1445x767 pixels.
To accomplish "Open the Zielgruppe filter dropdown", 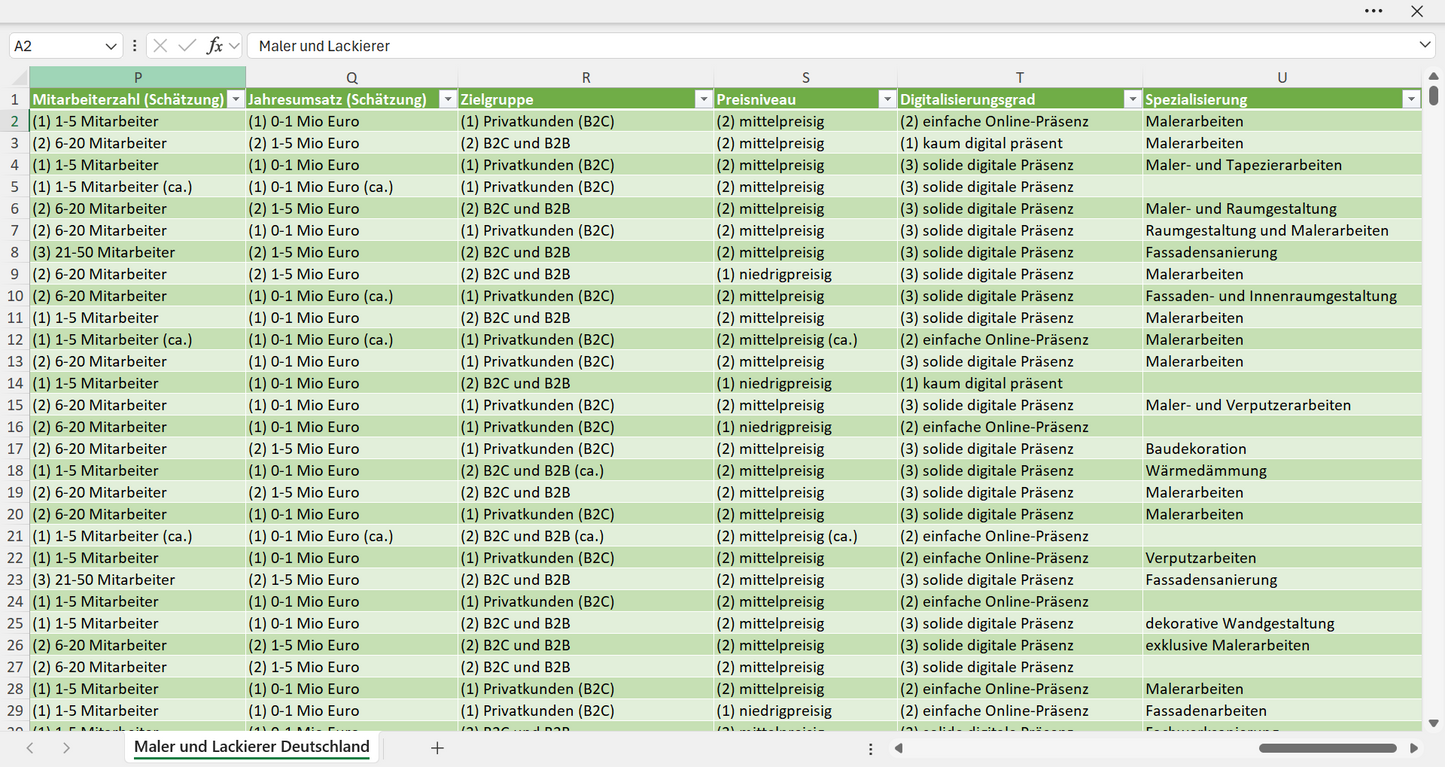I will [703, 99].
